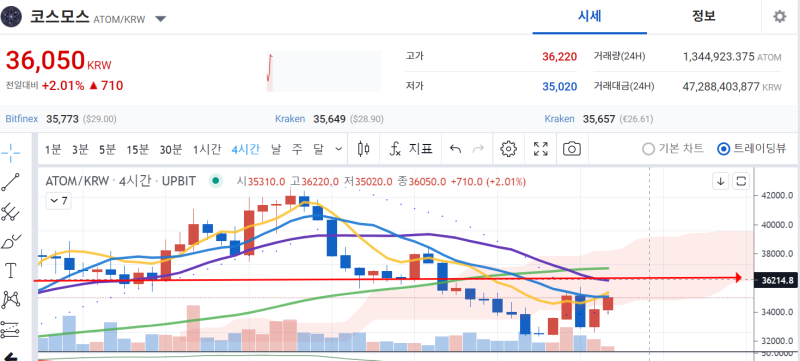The width and height of the screenshot is (800, 361).
Task: Expand the collapsed indicators legend showing 7
Action: (59, 201)
